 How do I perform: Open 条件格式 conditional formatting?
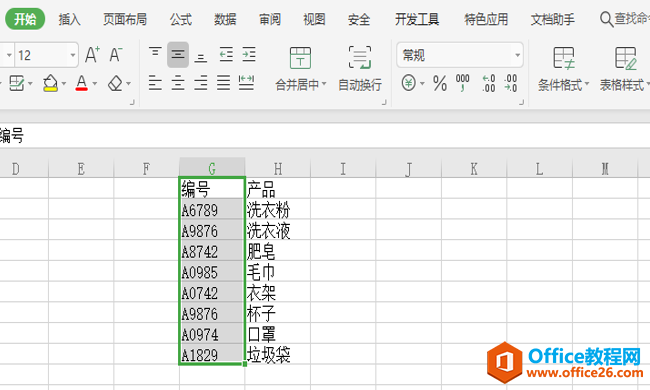(563, 69)
